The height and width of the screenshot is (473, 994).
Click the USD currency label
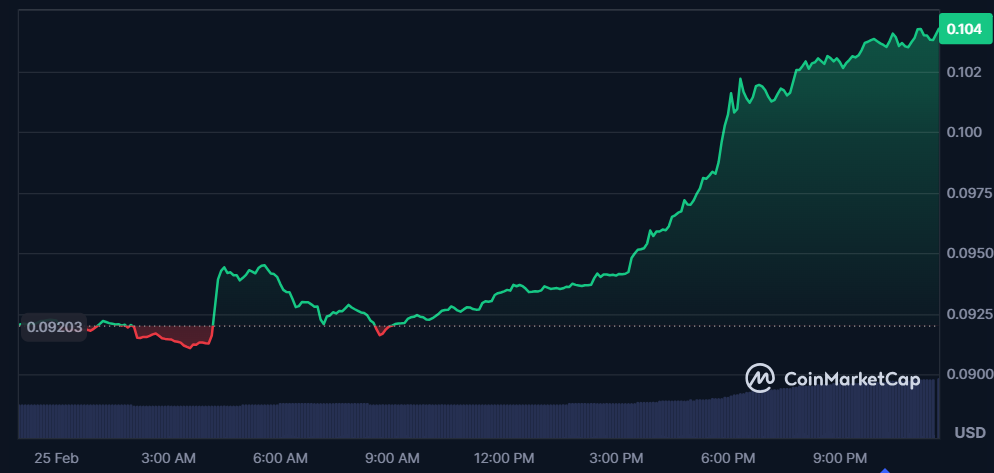coord(969,432)
